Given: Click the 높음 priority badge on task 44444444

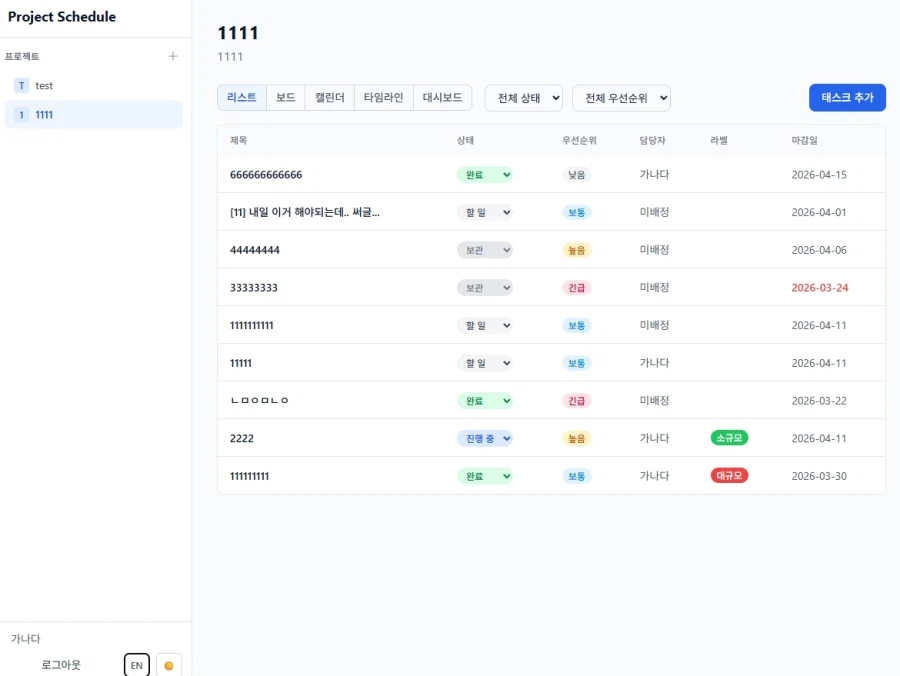Looking at the screenshot, I should (x=576, y=250).
